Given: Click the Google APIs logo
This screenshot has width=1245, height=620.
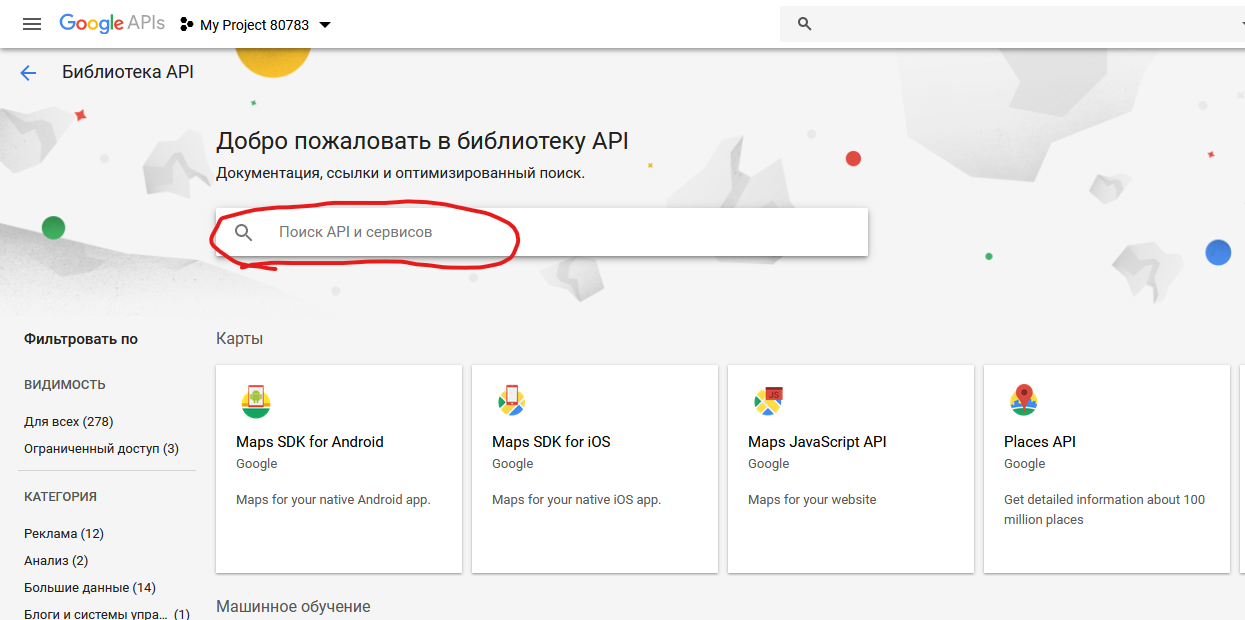Looking at the screenshot, I should pos(112,24).
